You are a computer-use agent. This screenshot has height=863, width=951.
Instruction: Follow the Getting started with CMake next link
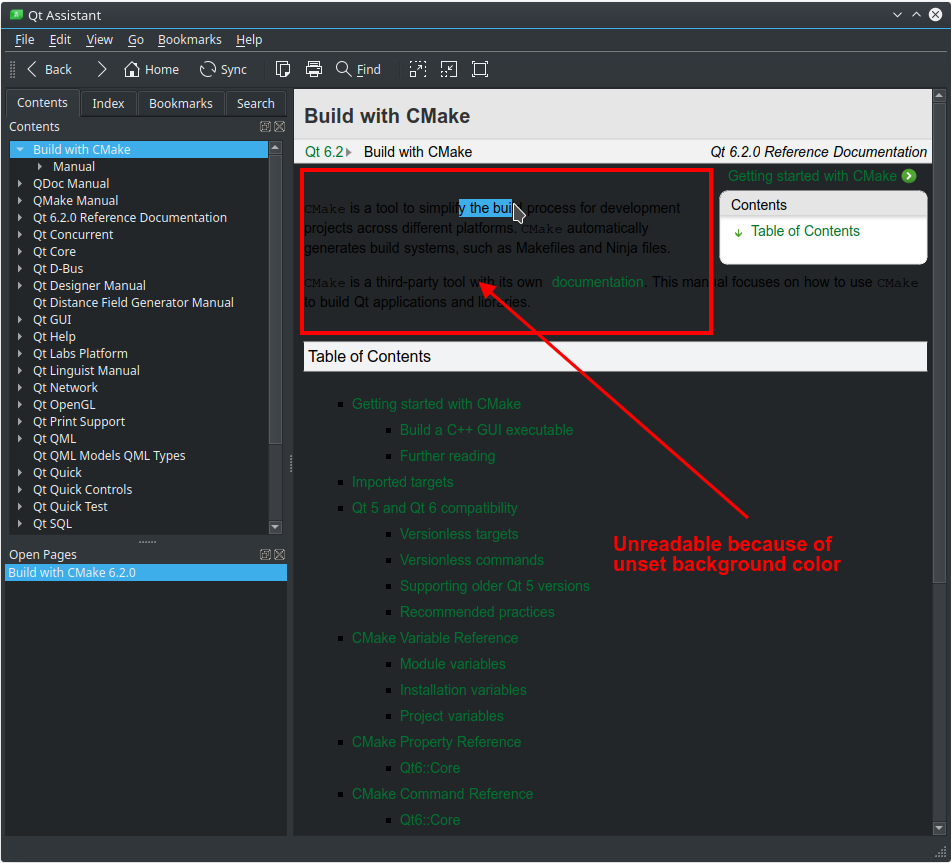tap(812, 176)
